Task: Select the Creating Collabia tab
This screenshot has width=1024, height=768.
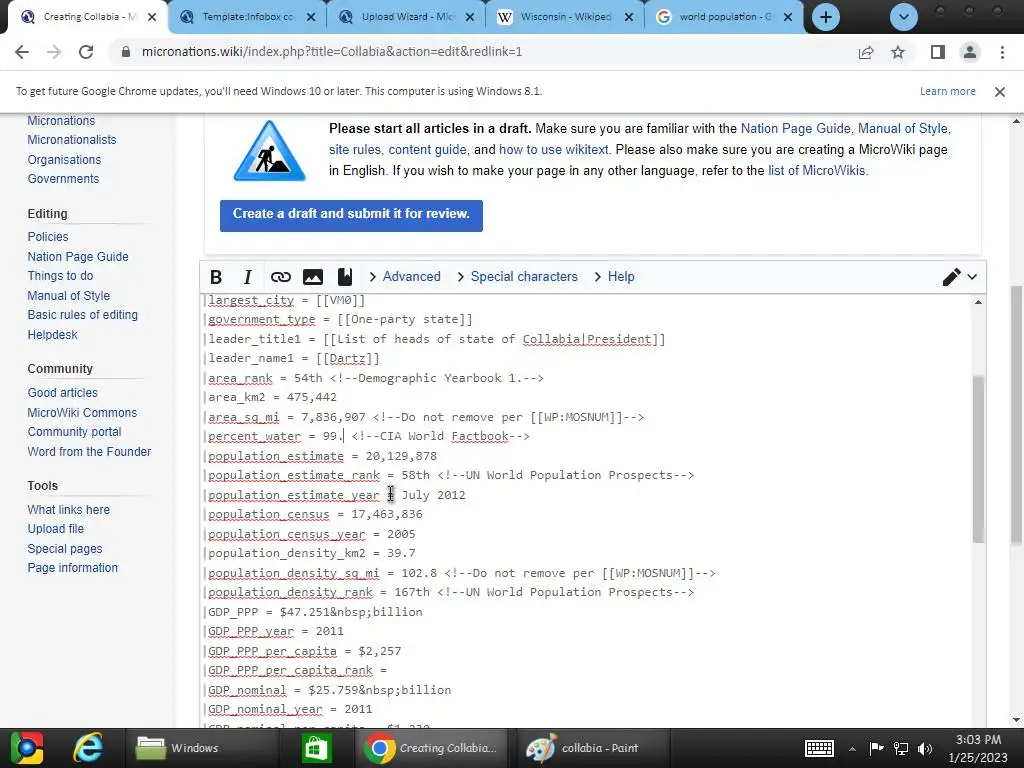Action: [88, 17]
